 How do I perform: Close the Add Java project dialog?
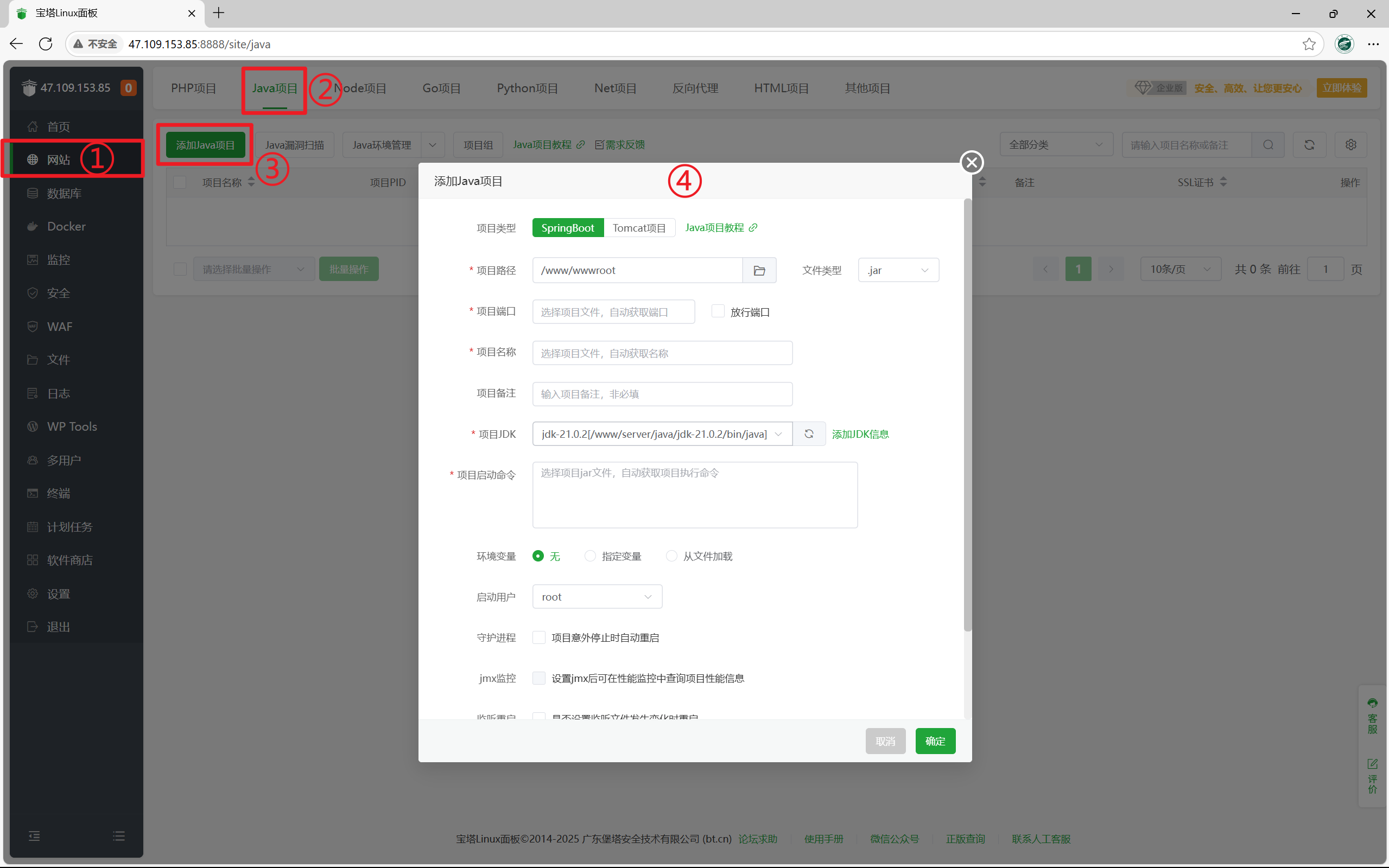[x=972, y=162]
